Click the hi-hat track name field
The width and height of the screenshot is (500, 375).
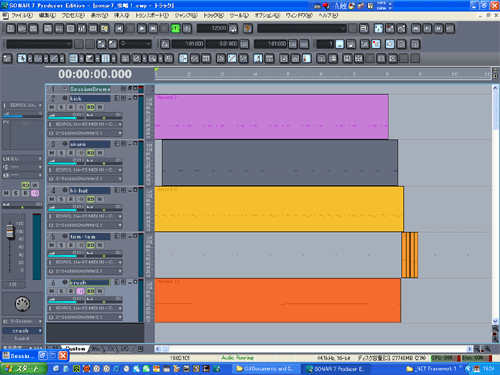point(90,190)
